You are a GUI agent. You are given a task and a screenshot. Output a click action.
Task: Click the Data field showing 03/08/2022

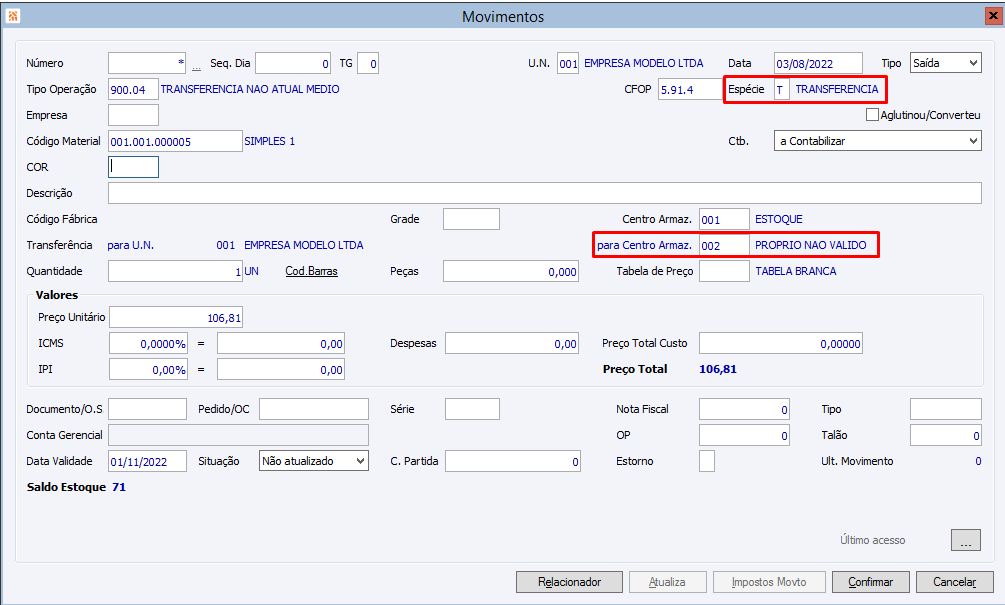818,63
